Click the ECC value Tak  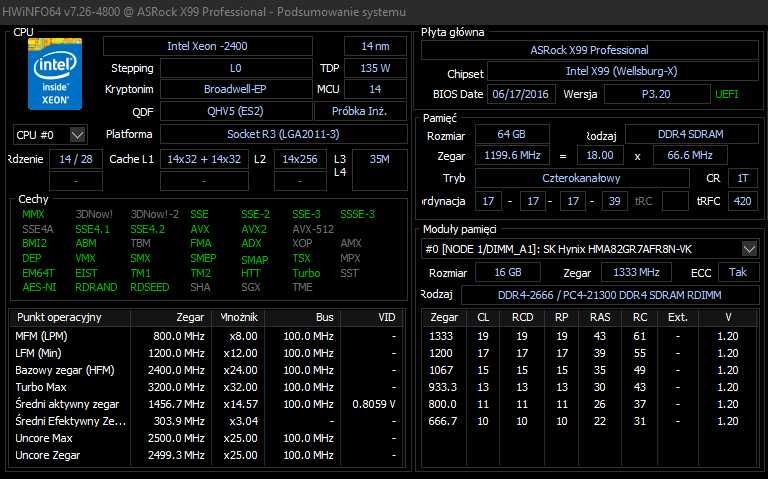tap(738, 272)
